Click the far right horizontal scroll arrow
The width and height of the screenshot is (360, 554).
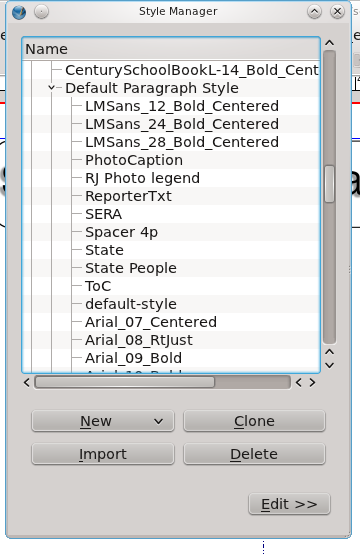[312, 382]
